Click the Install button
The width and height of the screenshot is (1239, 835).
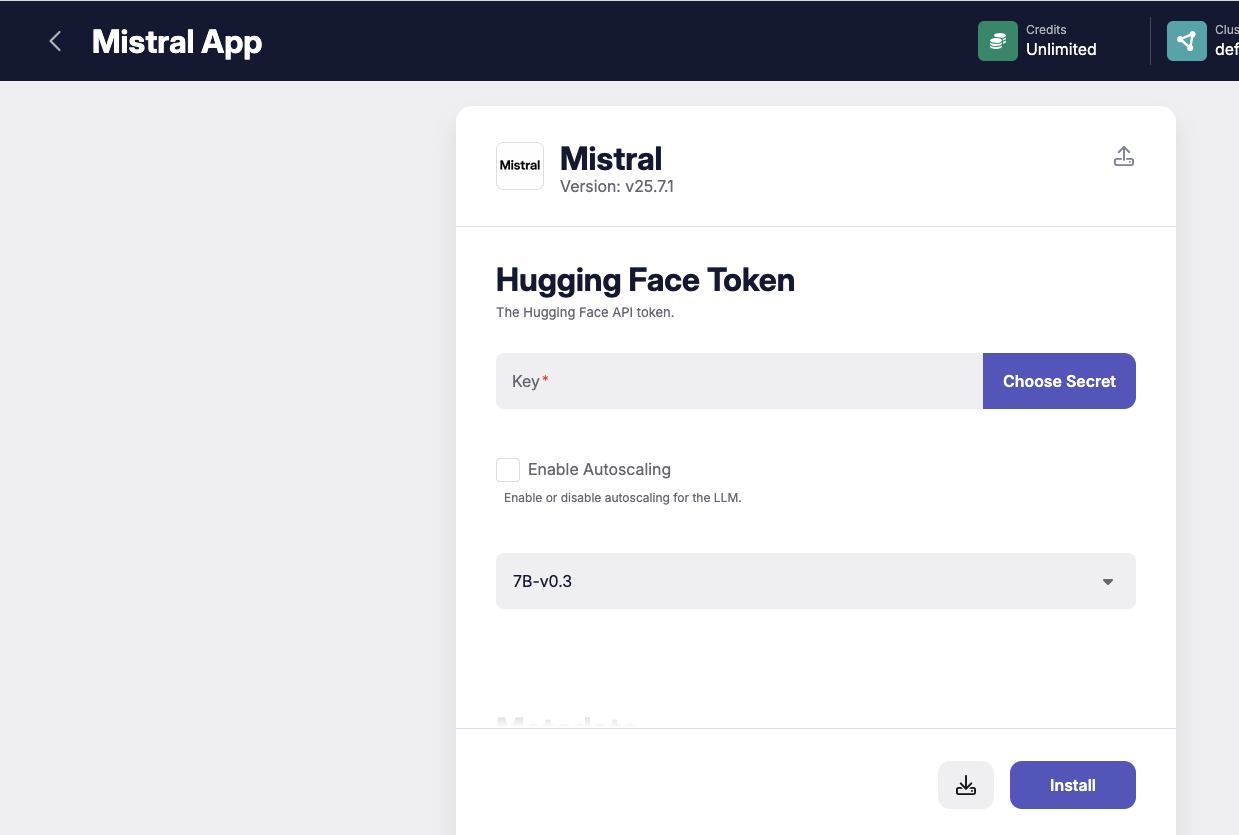tap(1072, 785)
